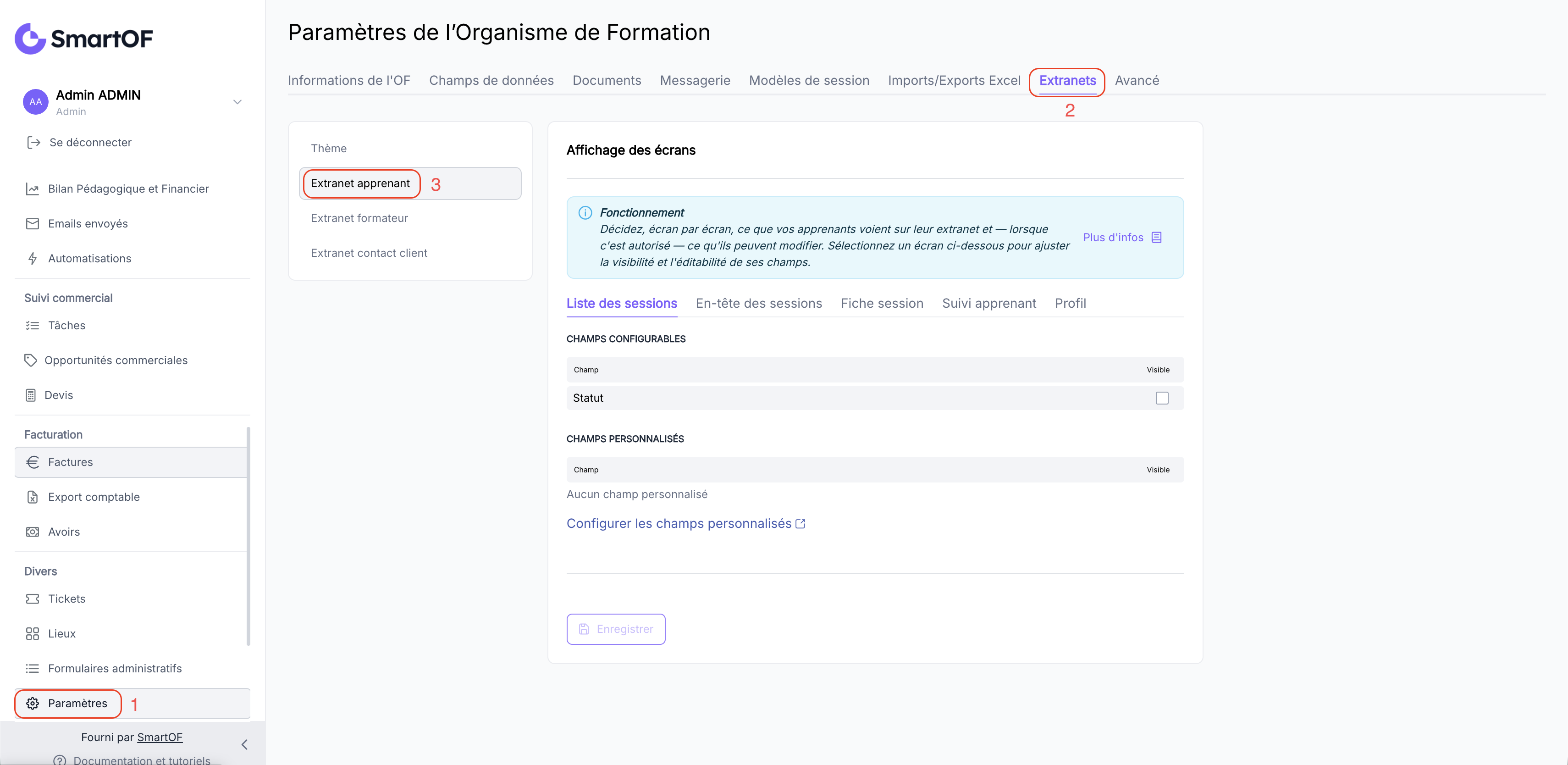Click the Enregistrer button

point(616,629)
